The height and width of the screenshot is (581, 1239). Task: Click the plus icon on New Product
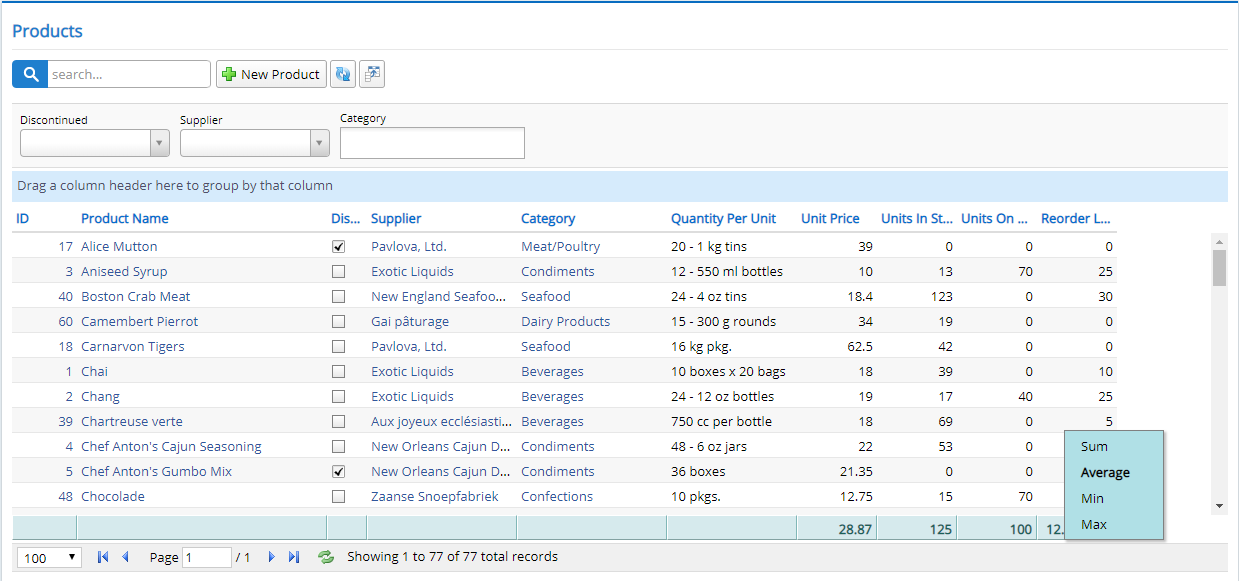229,73
